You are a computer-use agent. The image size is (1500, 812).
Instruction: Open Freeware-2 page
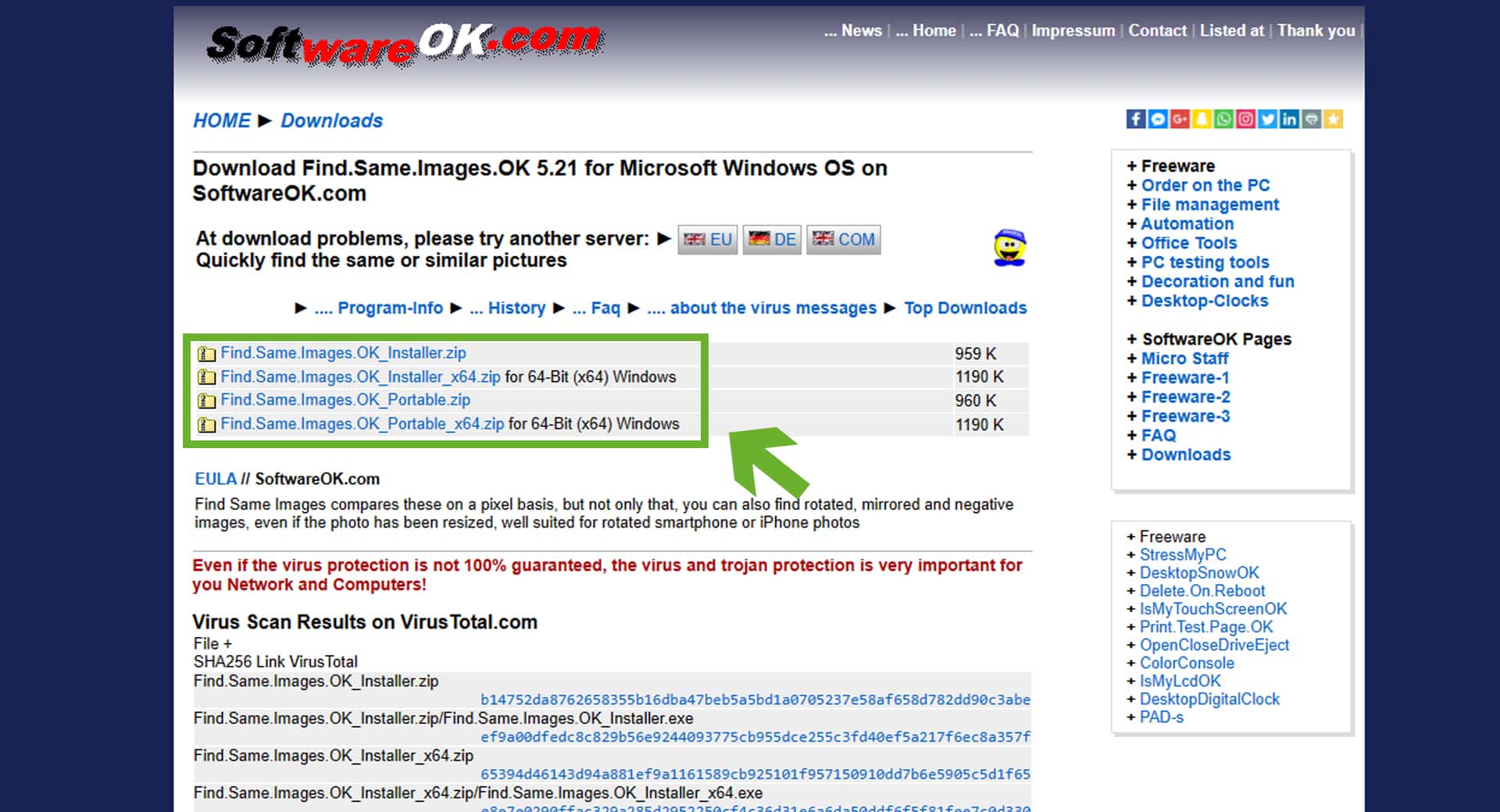pyautogui.click(x=1185, y=397)
